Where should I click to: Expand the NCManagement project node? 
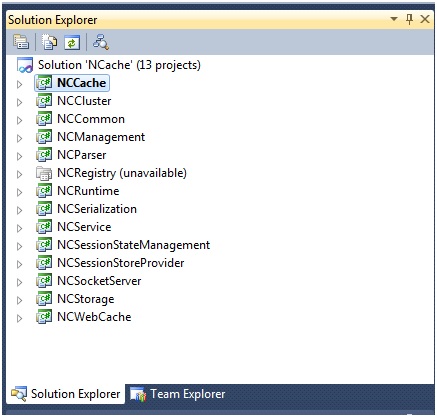pos(19,138)
